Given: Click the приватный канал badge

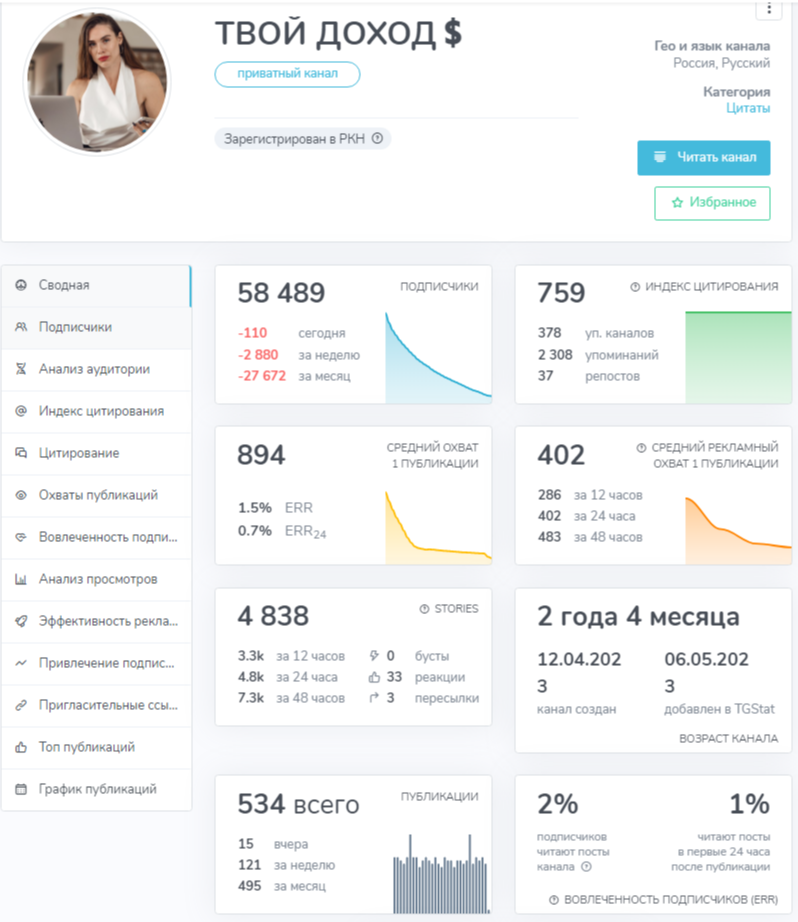Looking at the screenshot, I should [287, 74].
